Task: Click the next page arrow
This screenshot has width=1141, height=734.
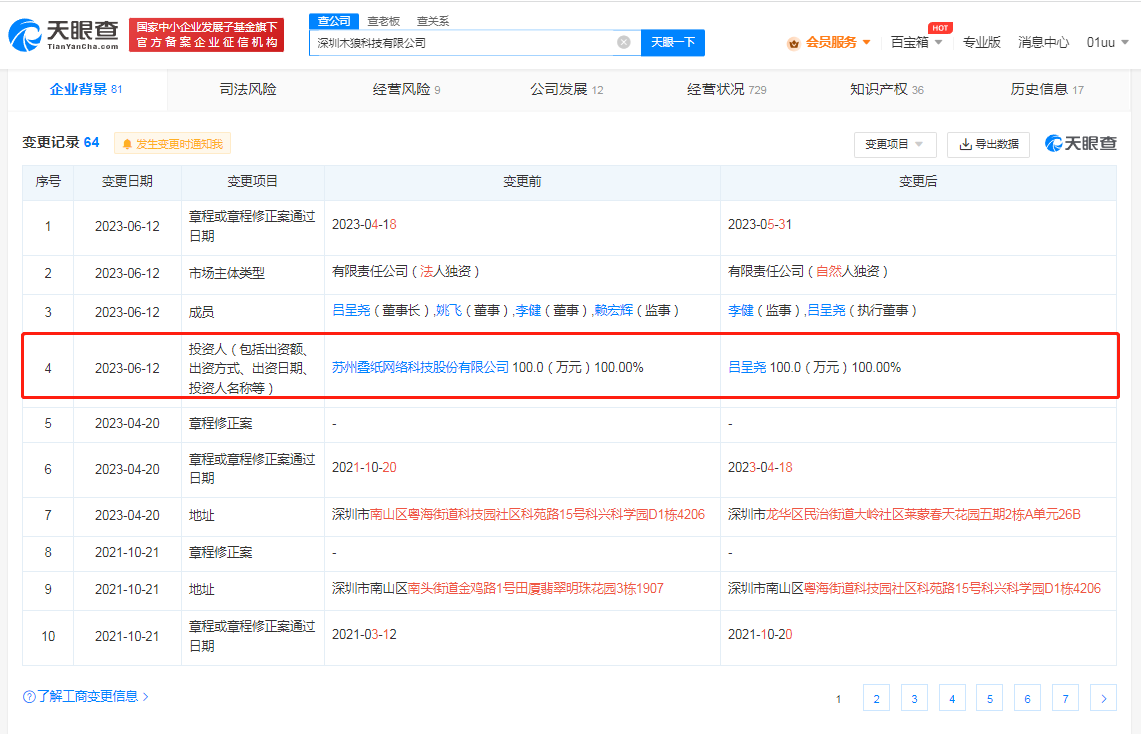Action: click(1104, 698)
